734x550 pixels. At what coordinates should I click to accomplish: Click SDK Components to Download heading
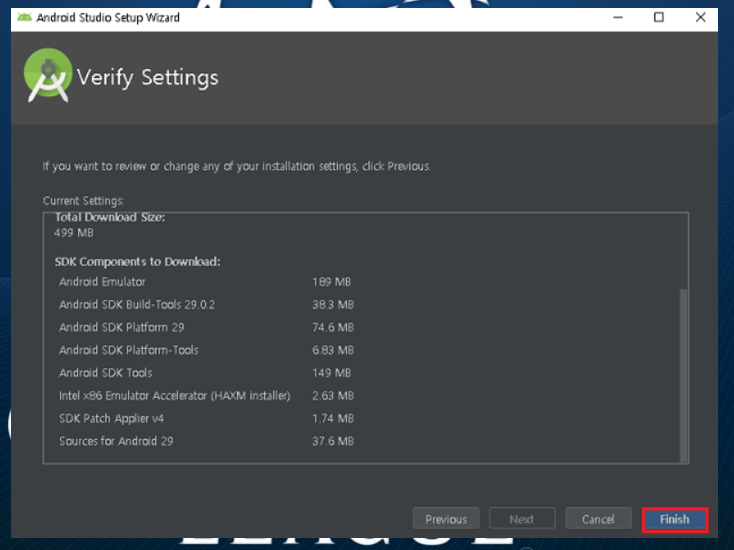138,262
